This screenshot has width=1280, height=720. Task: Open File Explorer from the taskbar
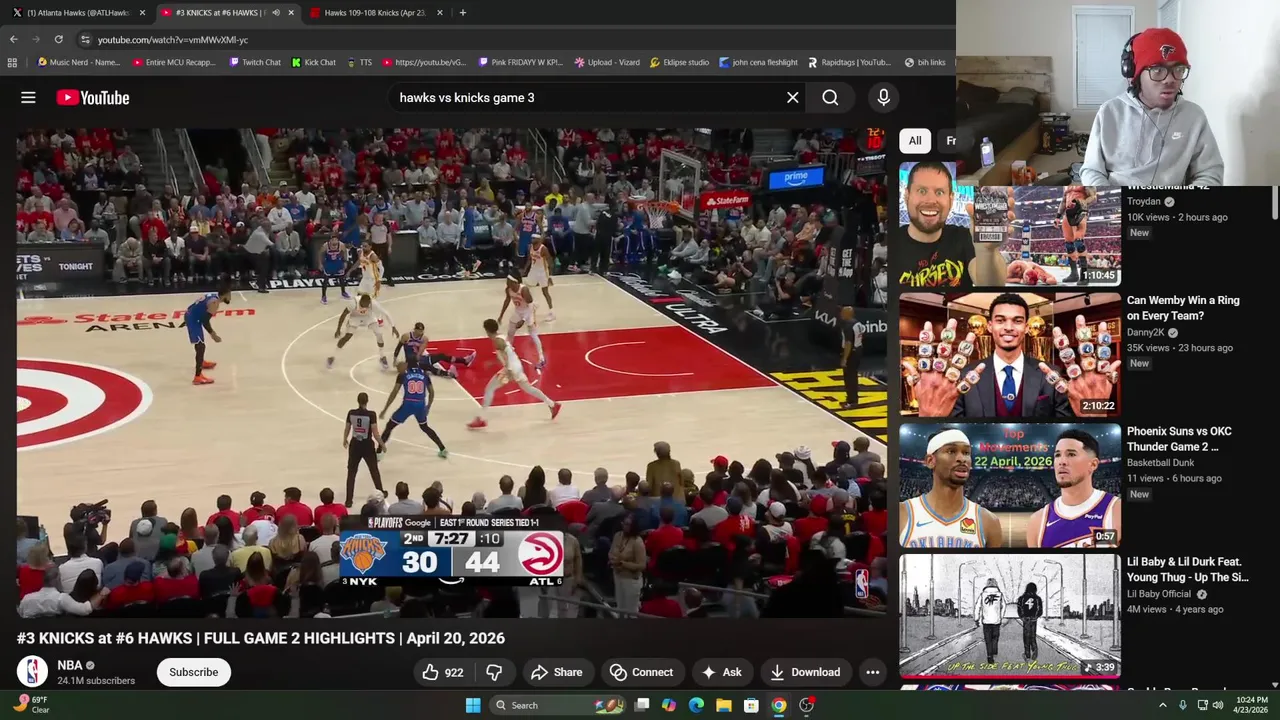click(723, 705)
